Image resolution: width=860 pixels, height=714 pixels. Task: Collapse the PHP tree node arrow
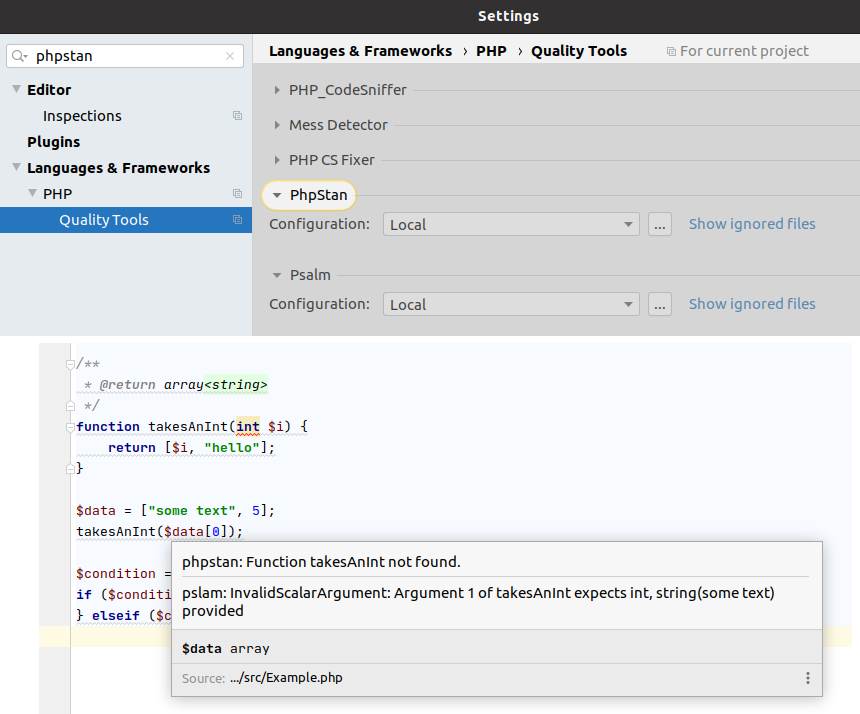tap(32, 193)
